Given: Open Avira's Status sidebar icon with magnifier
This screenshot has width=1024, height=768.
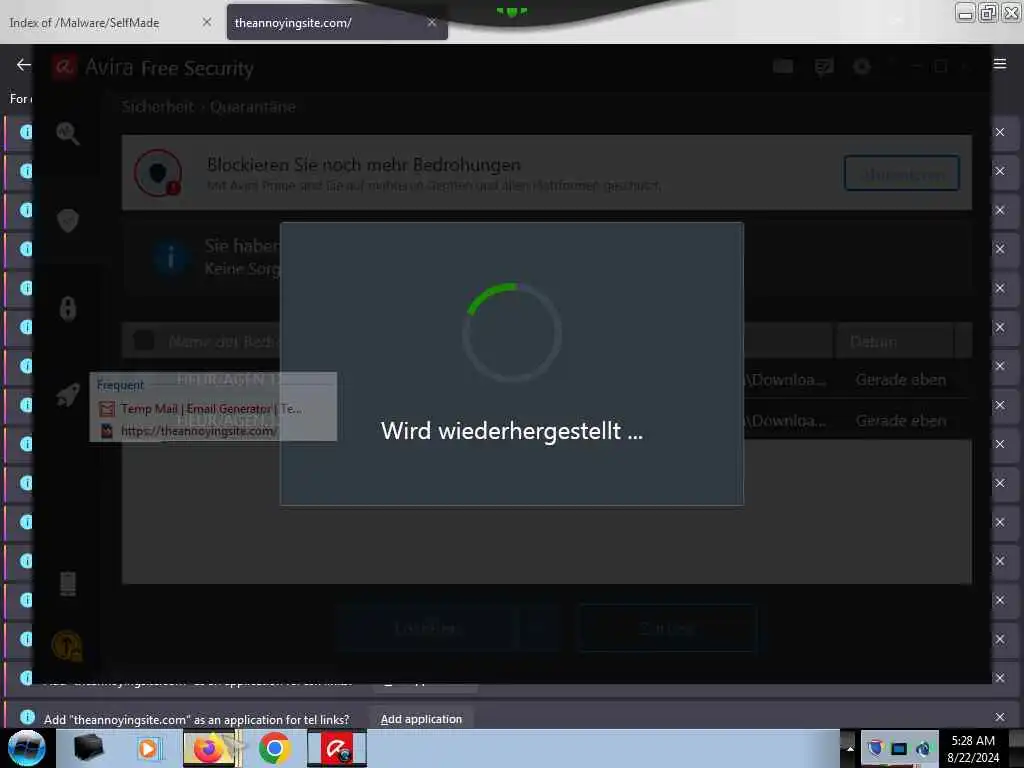Looking at the screenshot, I should click(67, 133).
